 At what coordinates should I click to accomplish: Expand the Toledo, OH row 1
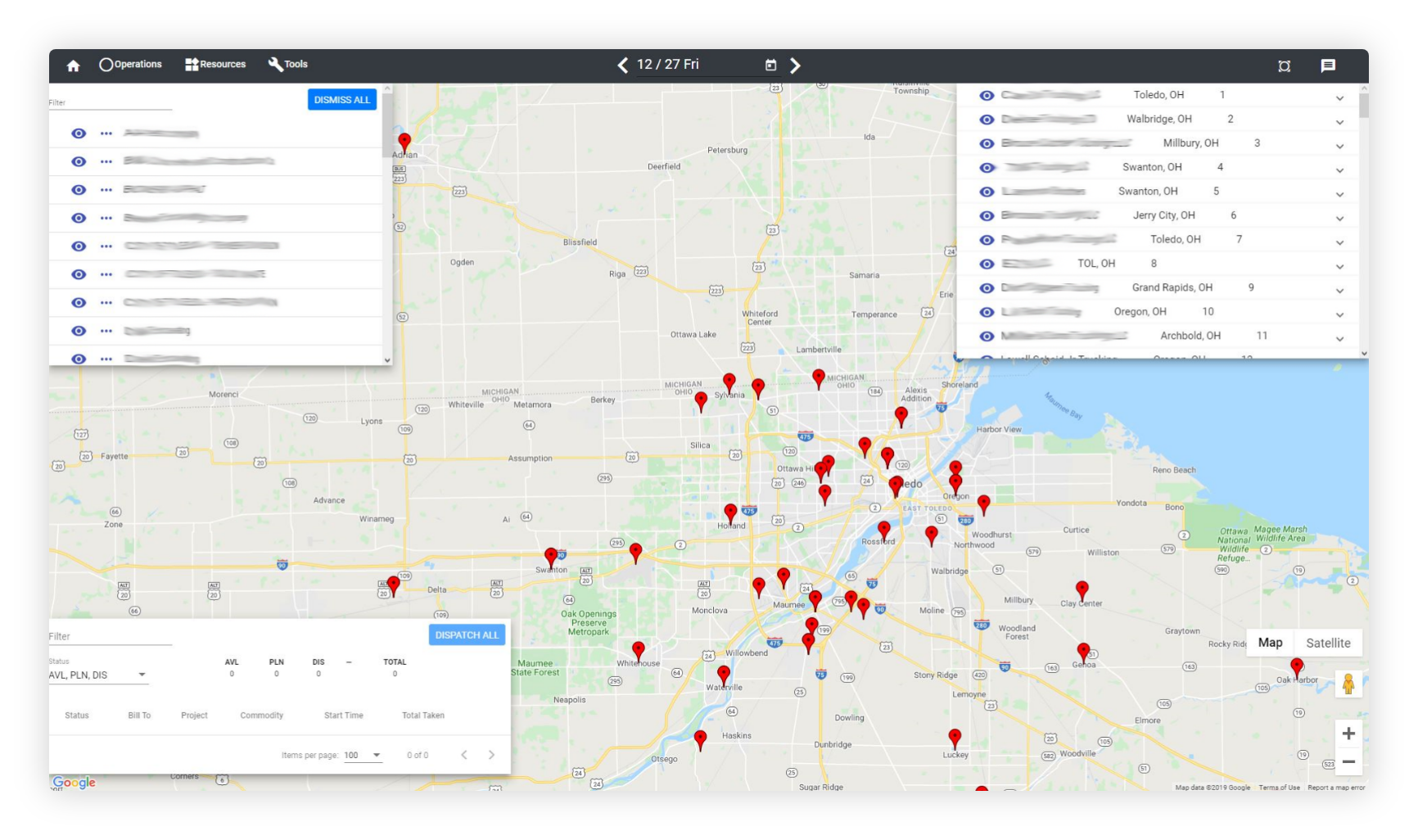point(1339,98)
